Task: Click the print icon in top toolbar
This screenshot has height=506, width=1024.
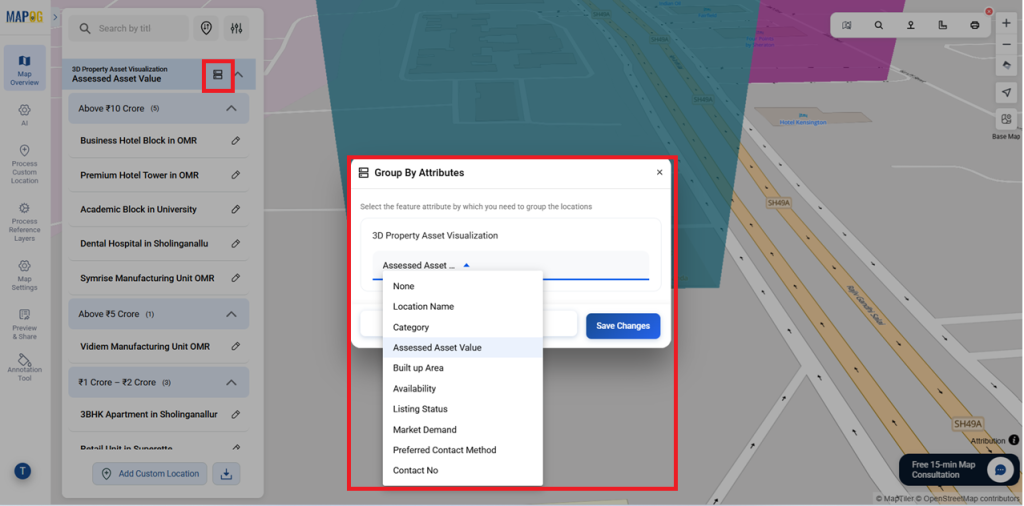Action: click(974, 25)
